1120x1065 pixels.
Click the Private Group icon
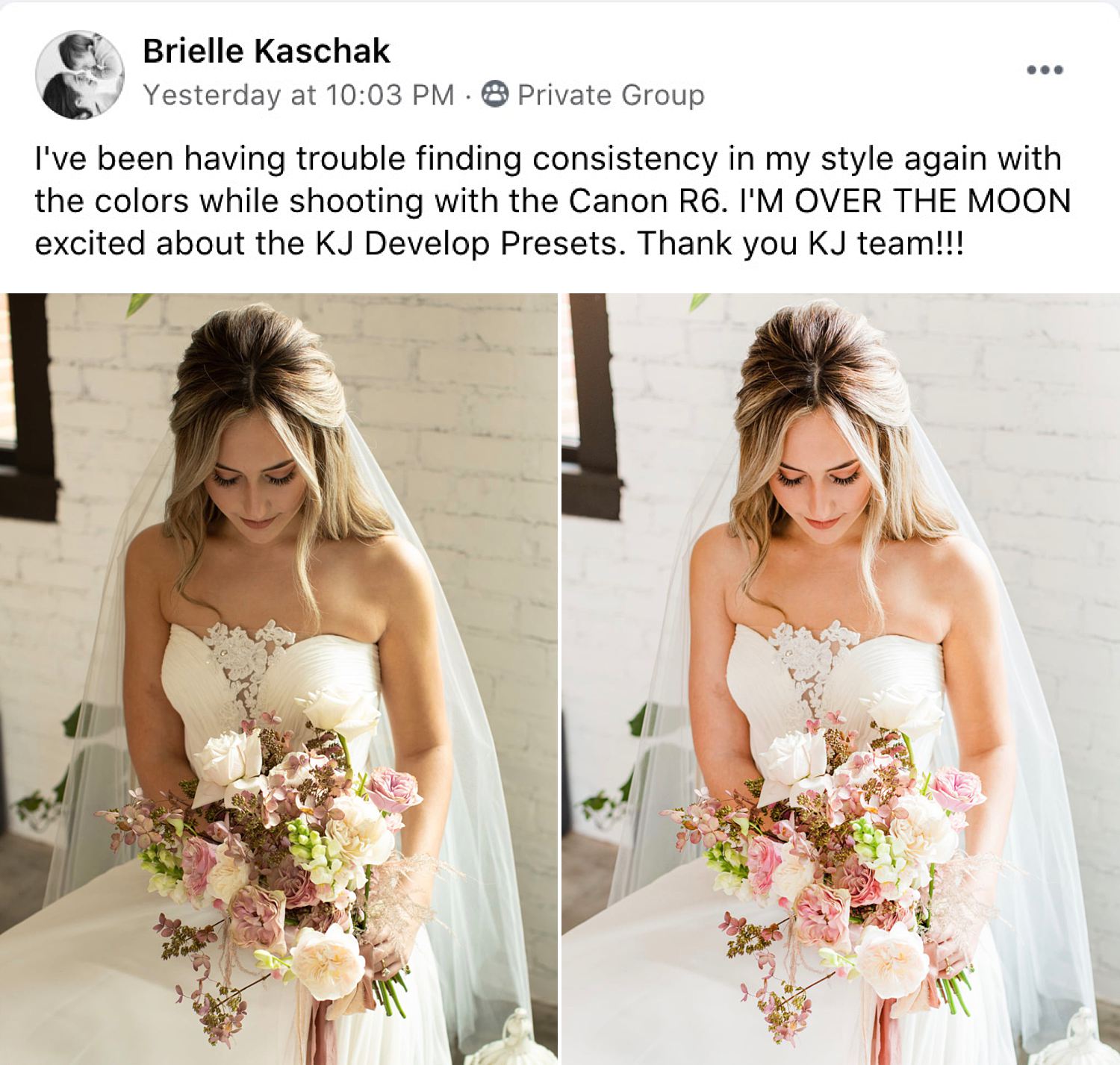click(495, 94)
